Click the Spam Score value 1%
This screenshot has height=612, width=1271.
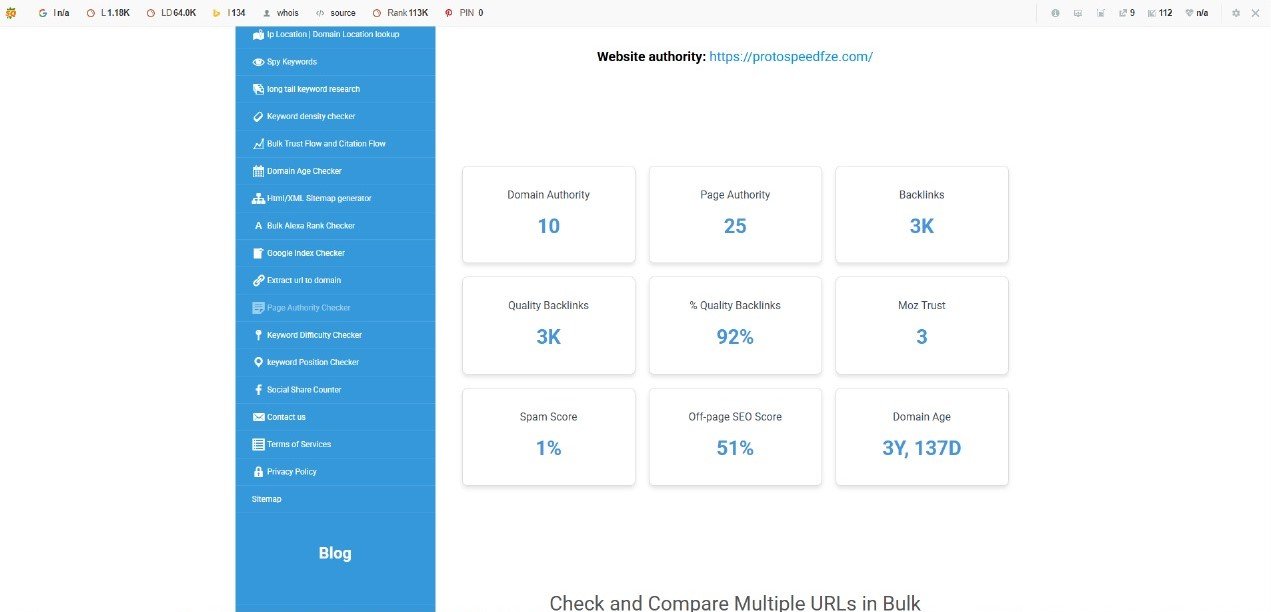click(549, 448)
